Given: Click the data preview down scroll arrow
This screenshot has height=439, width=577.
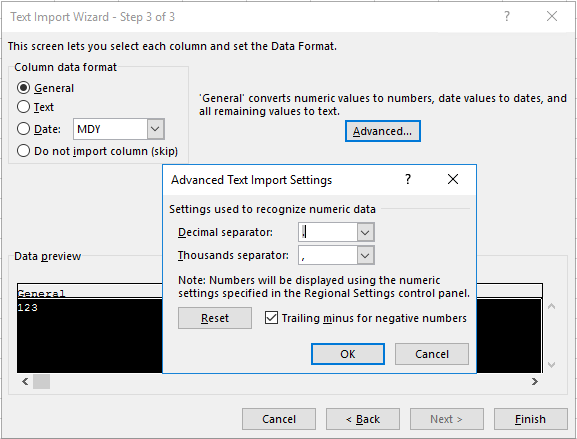Looking at the screenshot, I should pos(551,365).
